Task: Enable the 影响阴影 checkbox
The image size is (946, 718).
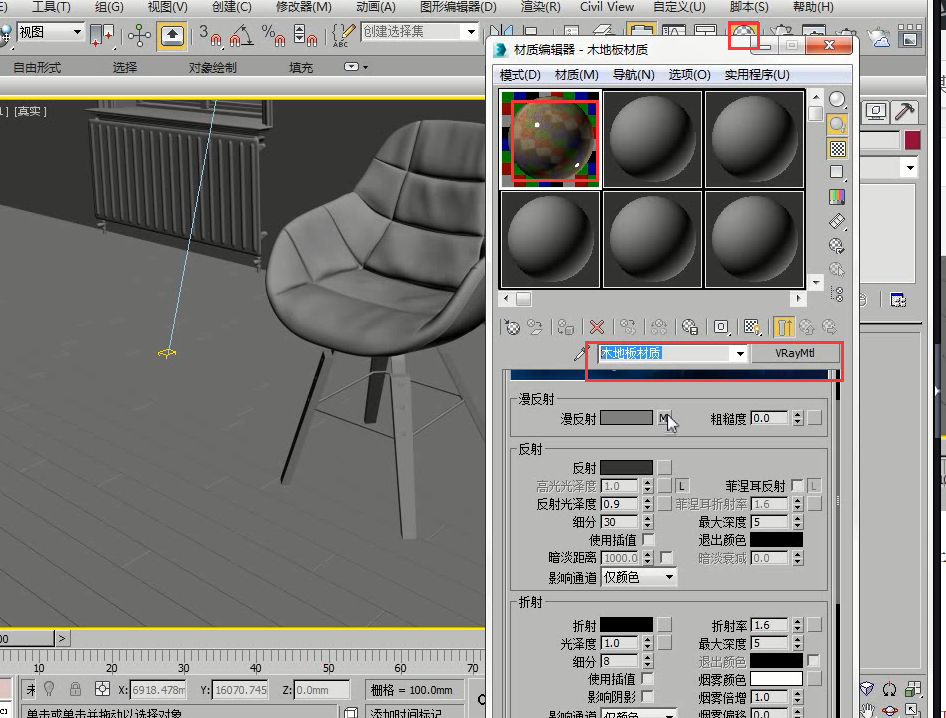Action: (647, 697)
